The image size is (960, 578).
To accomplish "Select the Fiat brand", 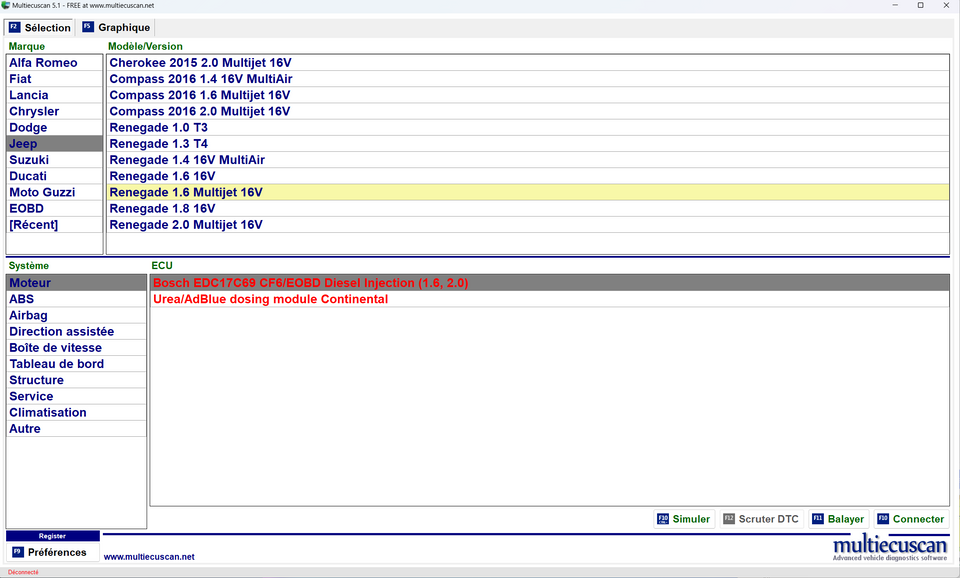I will click(54, 79).
